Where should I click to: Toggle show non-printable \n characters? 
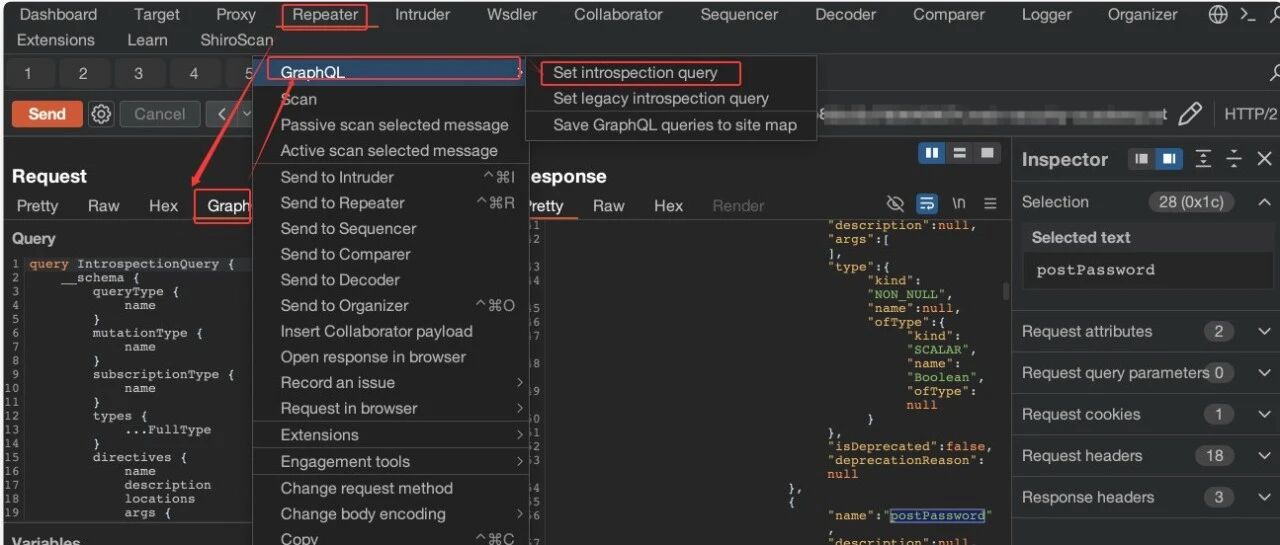(x=958, y=204)
